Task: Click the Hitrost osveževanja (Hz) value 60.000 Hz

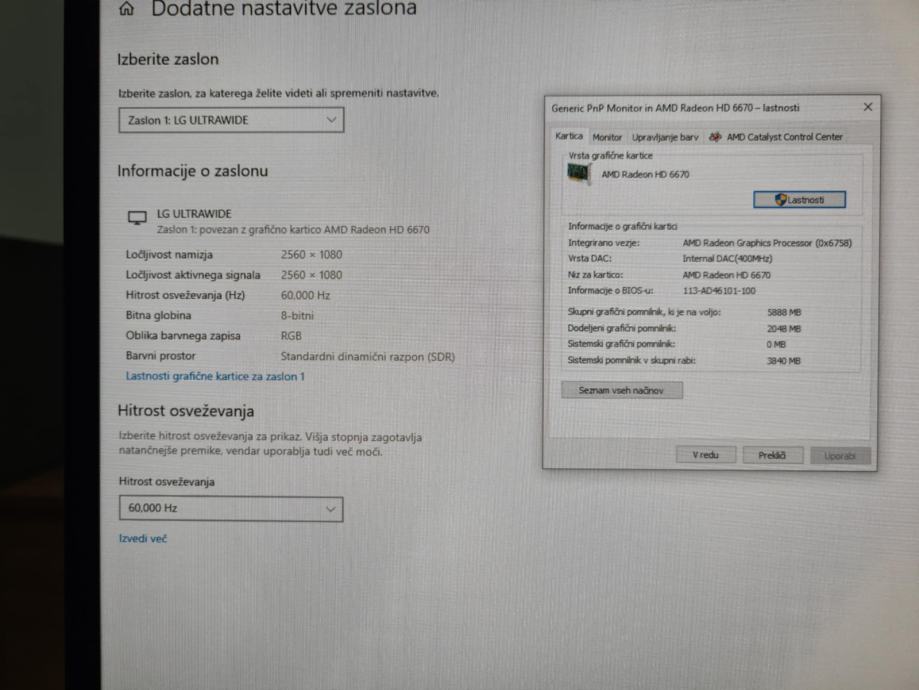Action: pyautogui.click(x=305, y=295)
